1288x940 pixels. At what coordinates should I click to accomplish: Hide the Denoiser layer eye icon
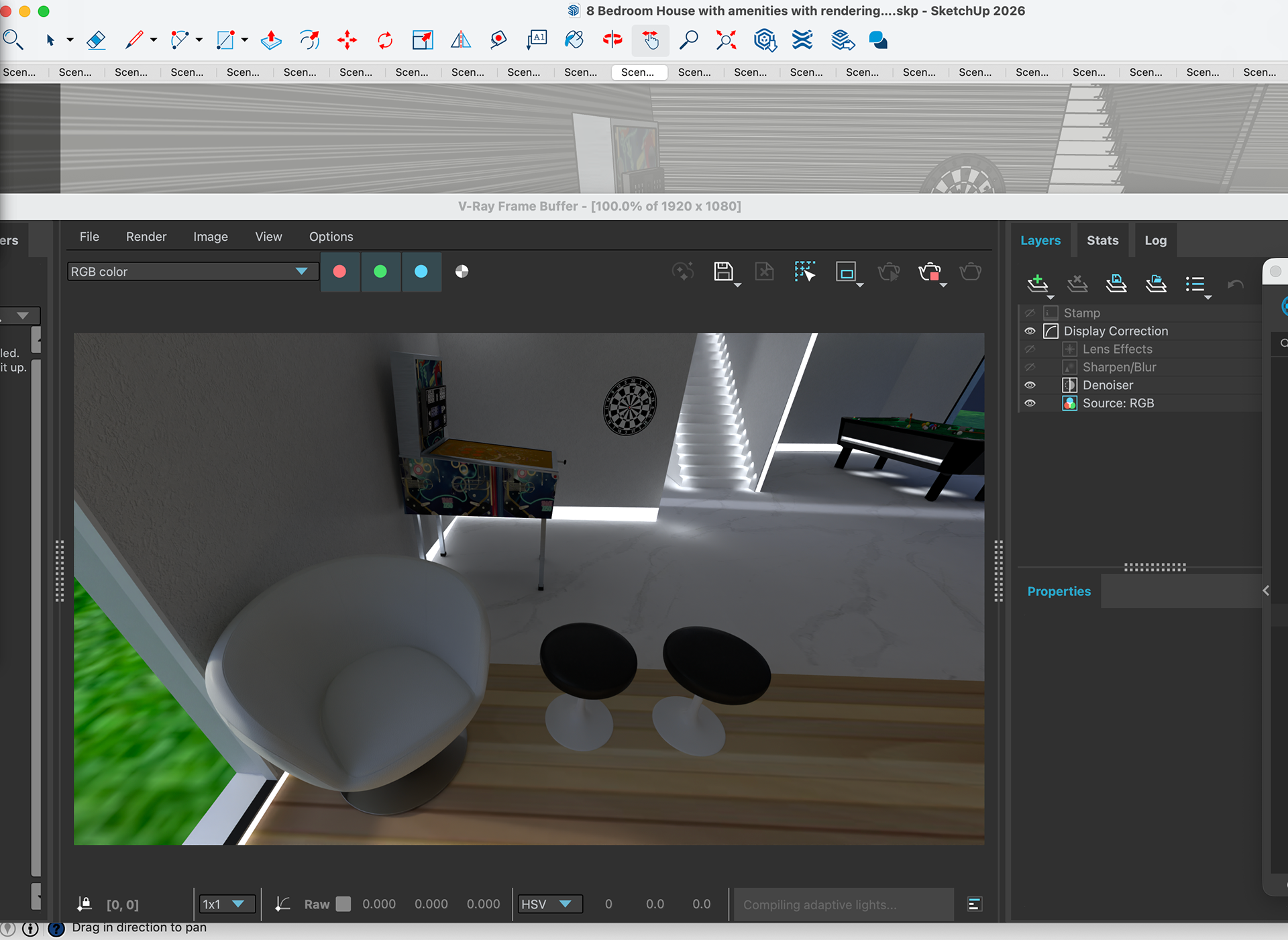1030,385
